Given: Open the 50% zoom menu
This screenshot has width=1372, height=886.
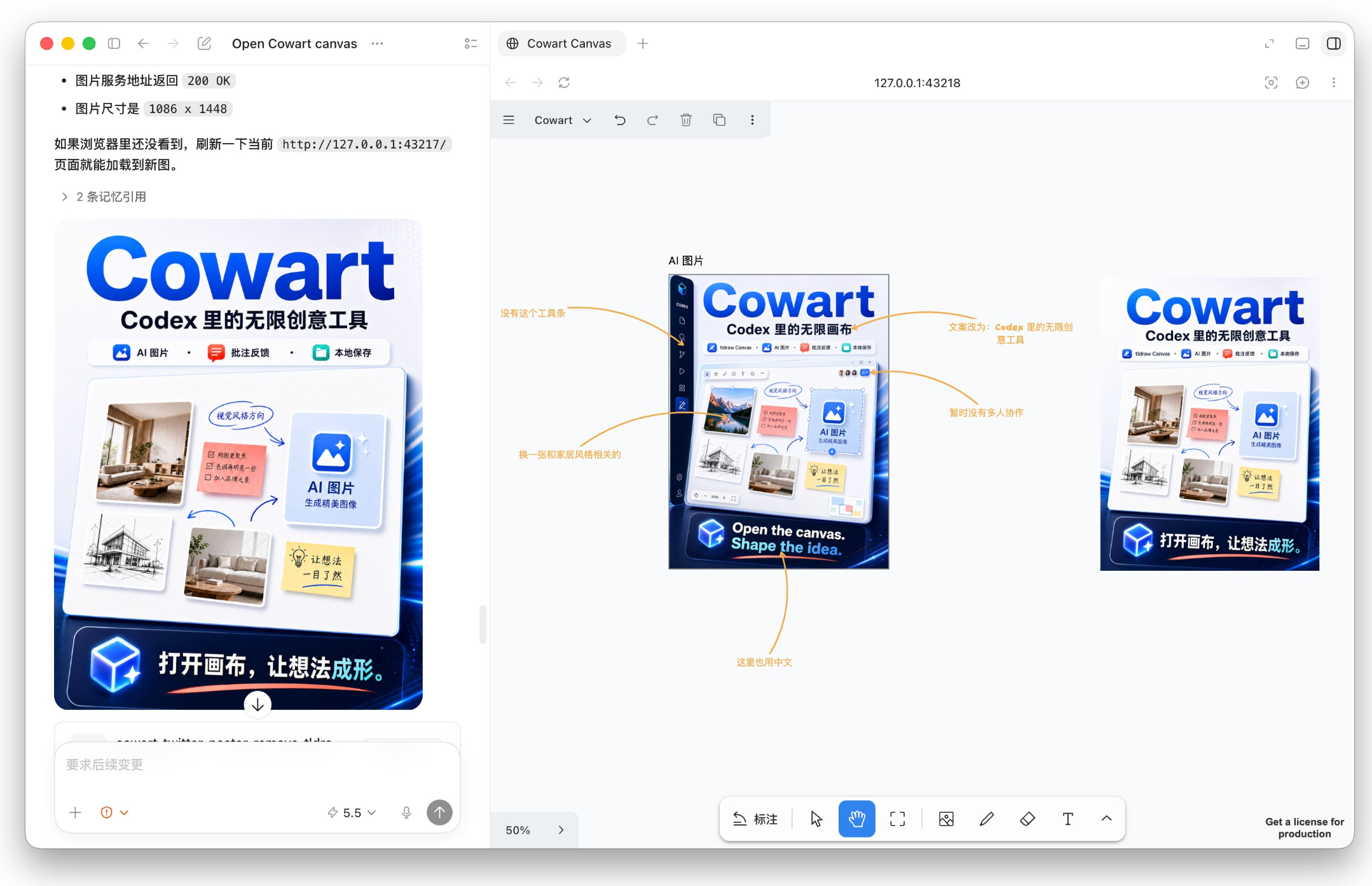Looking at the screenshot, I should click(x=518, y=830).
